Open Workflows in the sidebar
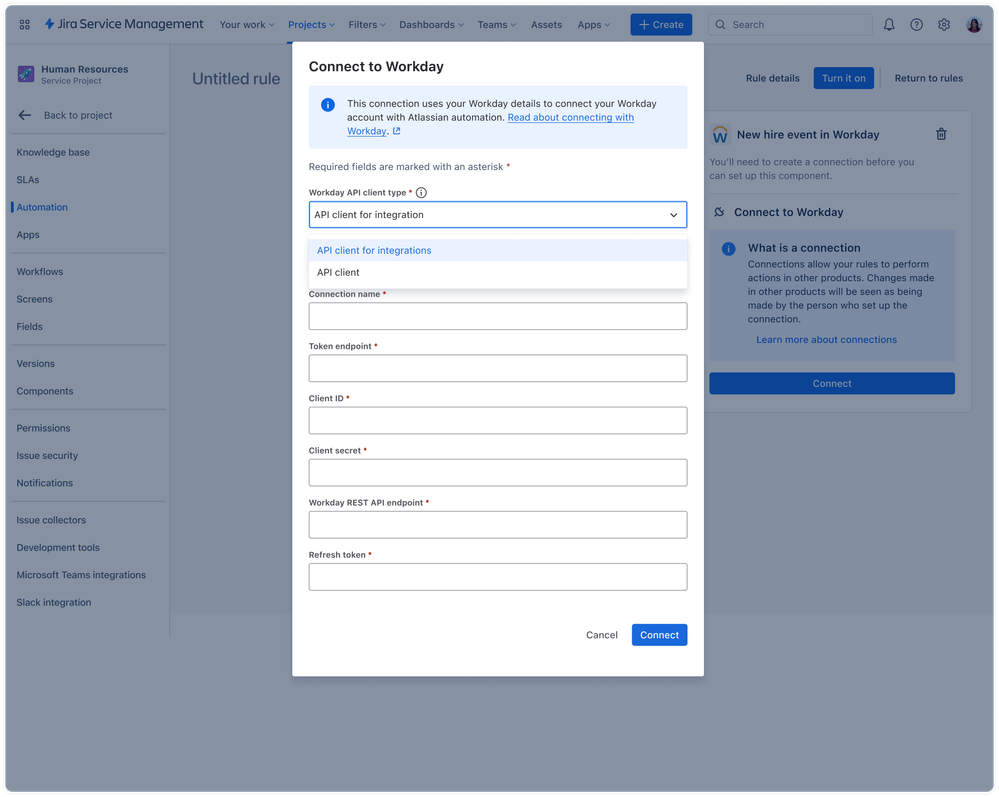The height and width of the screenshot is (797, 999). tap(40, 271)
